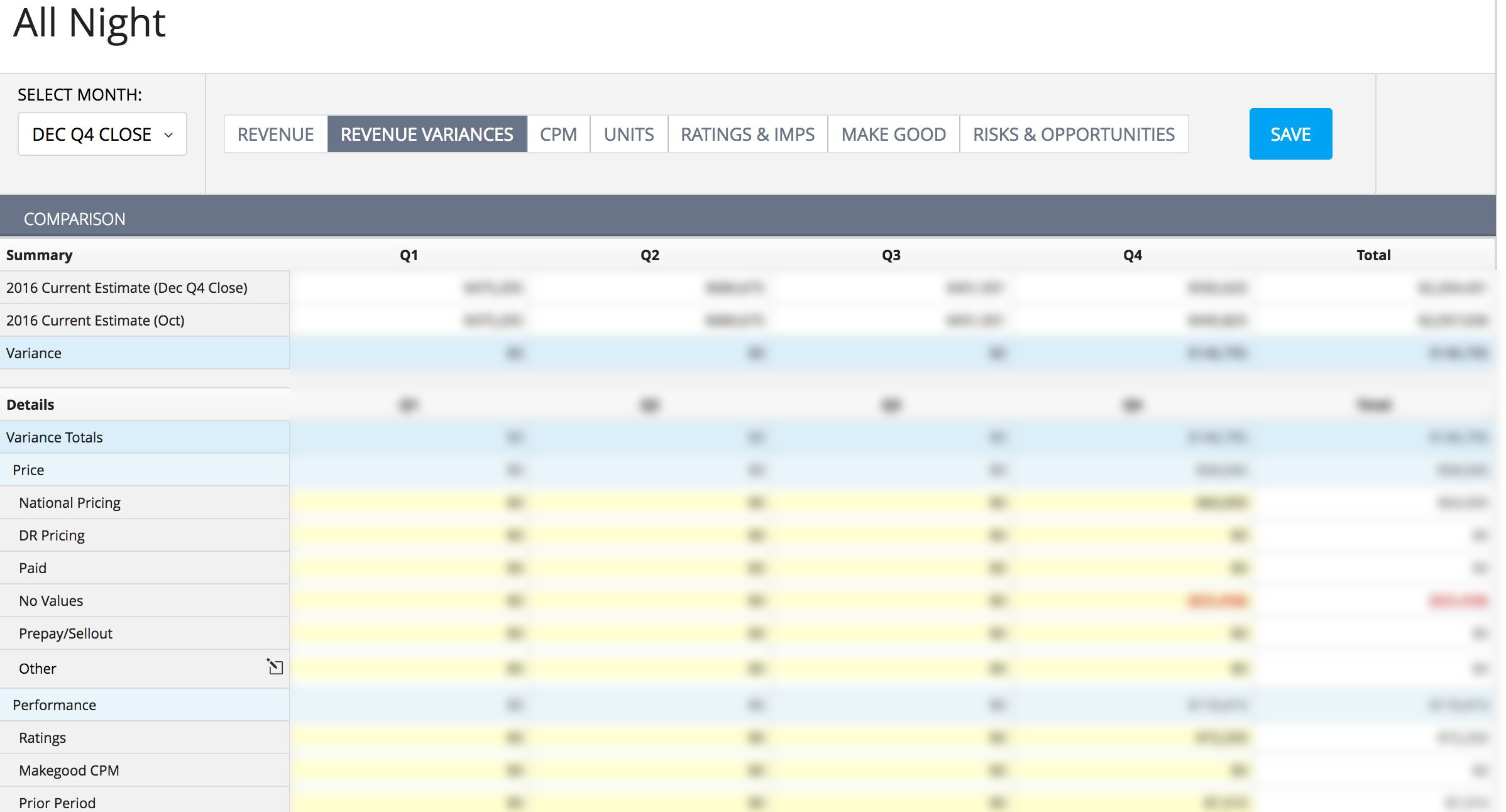Go to the Units tab
Viewport: 1506px width, 812px height.
[x=629, y=134]
